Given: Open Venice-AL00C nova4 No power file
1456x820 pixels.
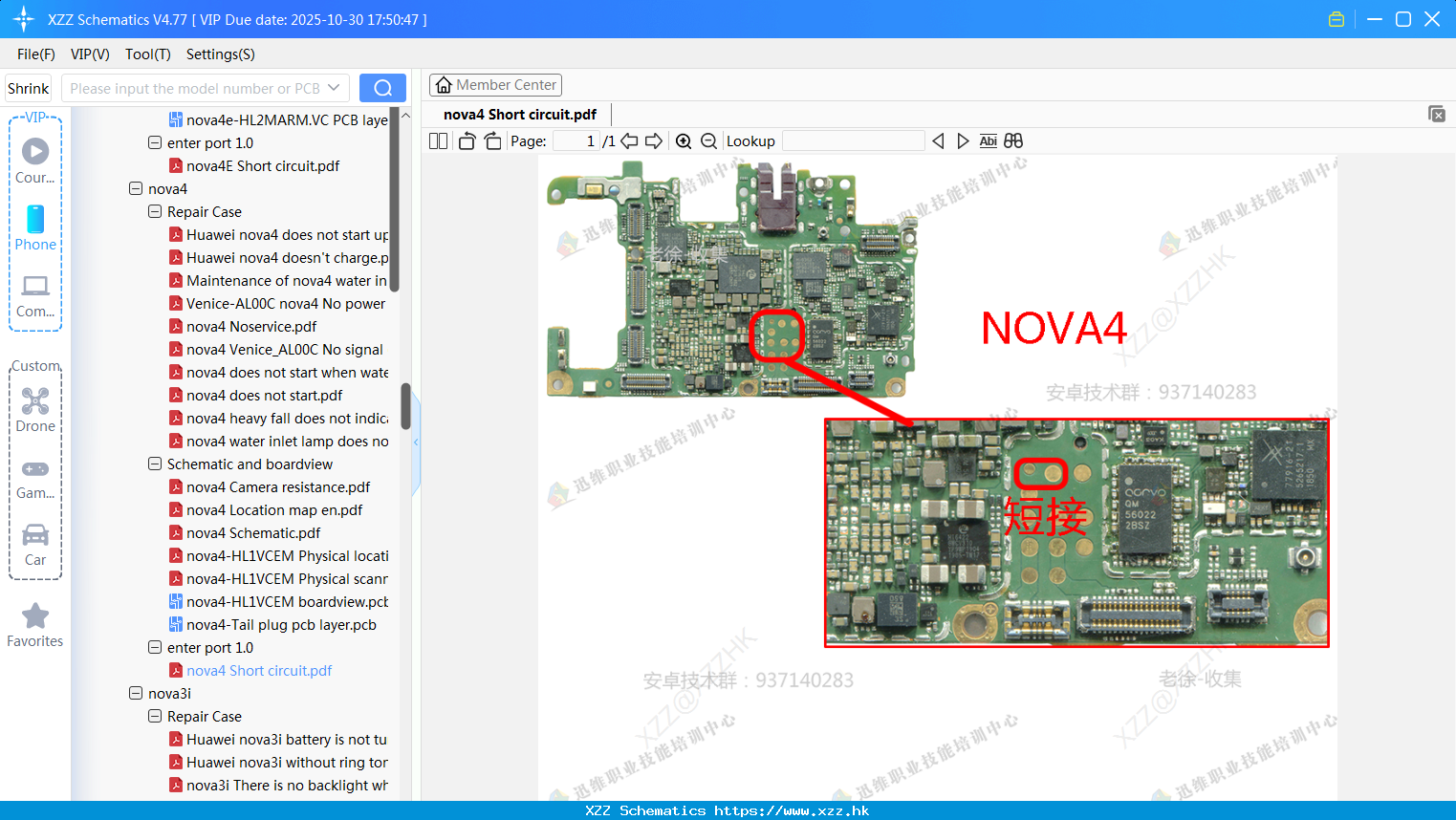Looking at the screenshot, I should [286, 304].
